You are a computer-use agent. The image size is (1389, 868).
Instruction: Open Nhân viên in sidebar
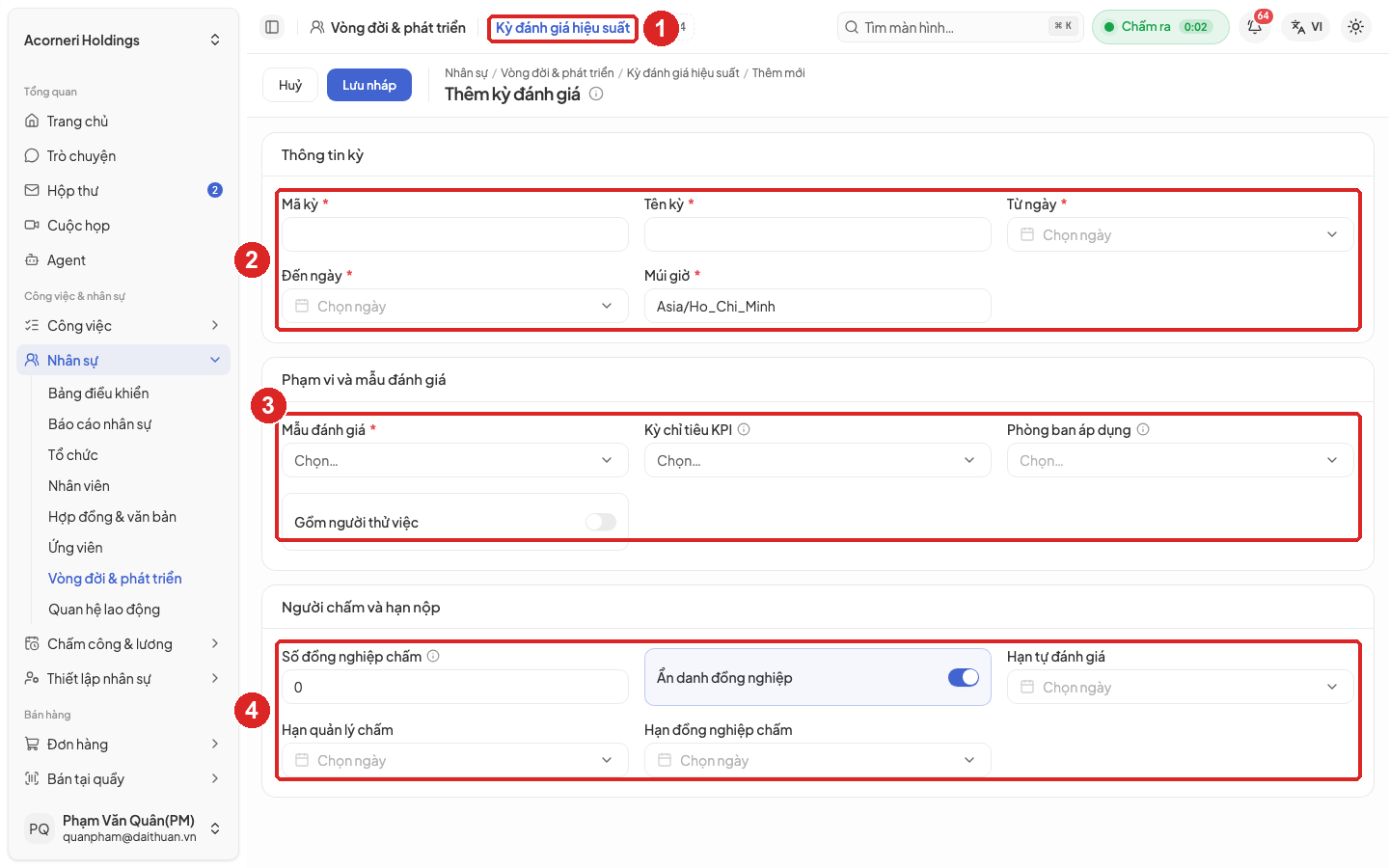pyautogui.click(x=79, y=486)
